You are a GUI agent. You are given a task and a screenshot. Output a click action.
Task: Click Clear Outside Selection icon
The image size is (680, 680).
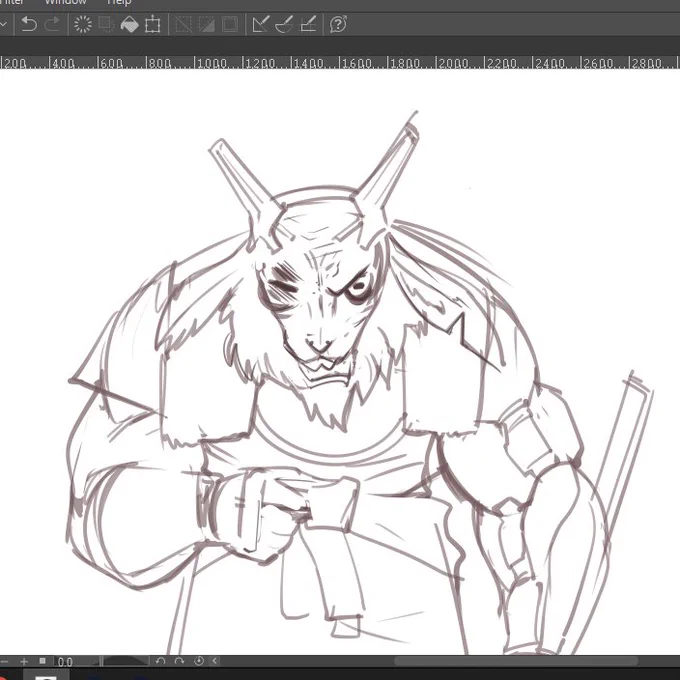pos(105,24)
